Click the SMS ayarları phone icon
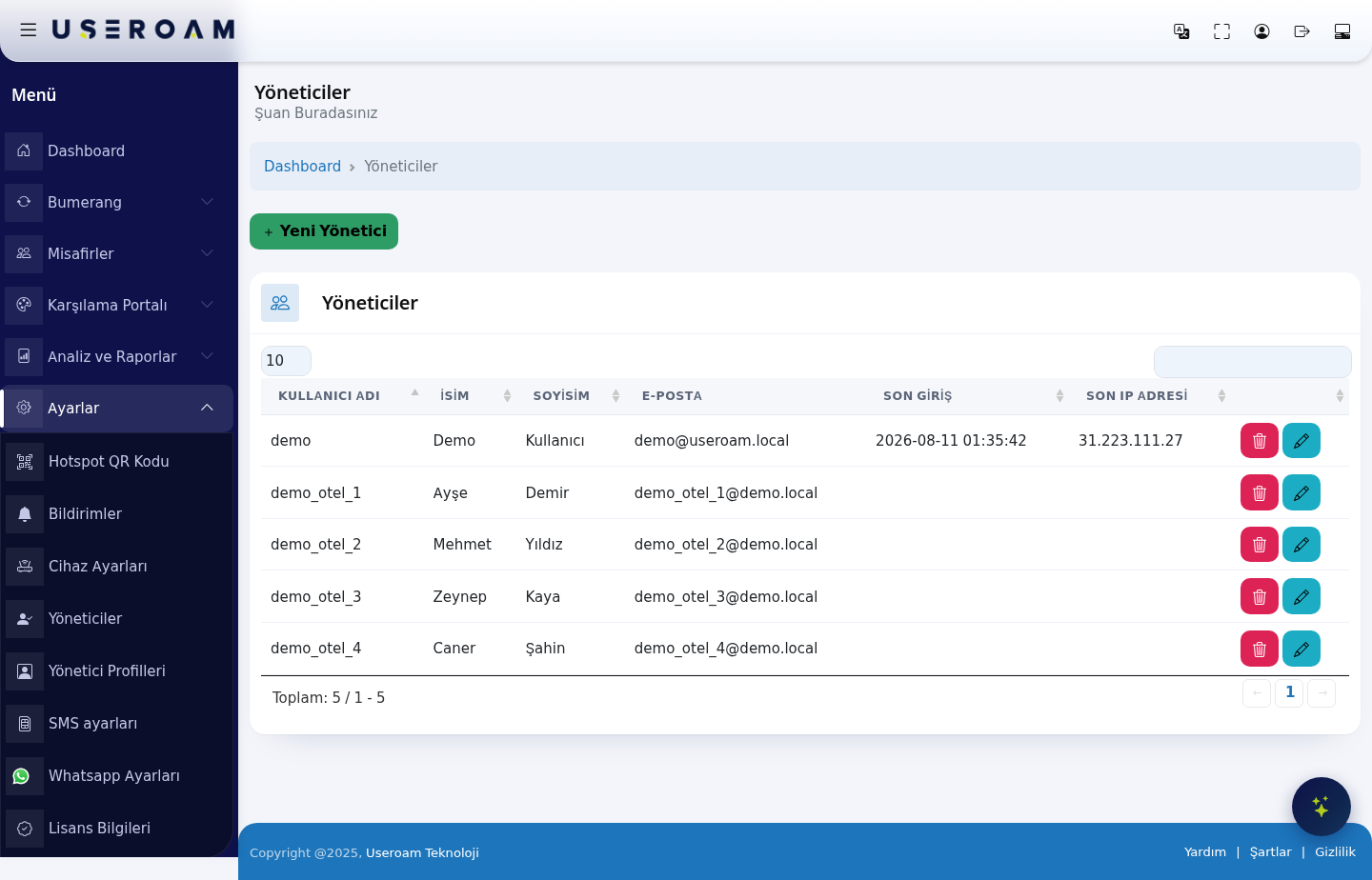The width and height of the screenshot is (1372, 880). tap(25, 724)
